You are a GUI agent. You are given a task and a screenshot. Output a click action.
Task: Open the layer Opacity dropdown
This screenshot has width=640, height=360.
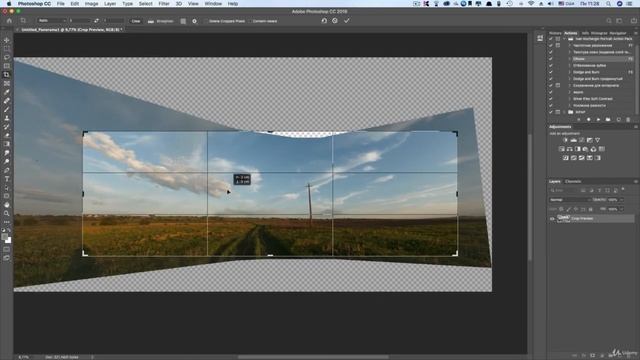pos(621,200)
